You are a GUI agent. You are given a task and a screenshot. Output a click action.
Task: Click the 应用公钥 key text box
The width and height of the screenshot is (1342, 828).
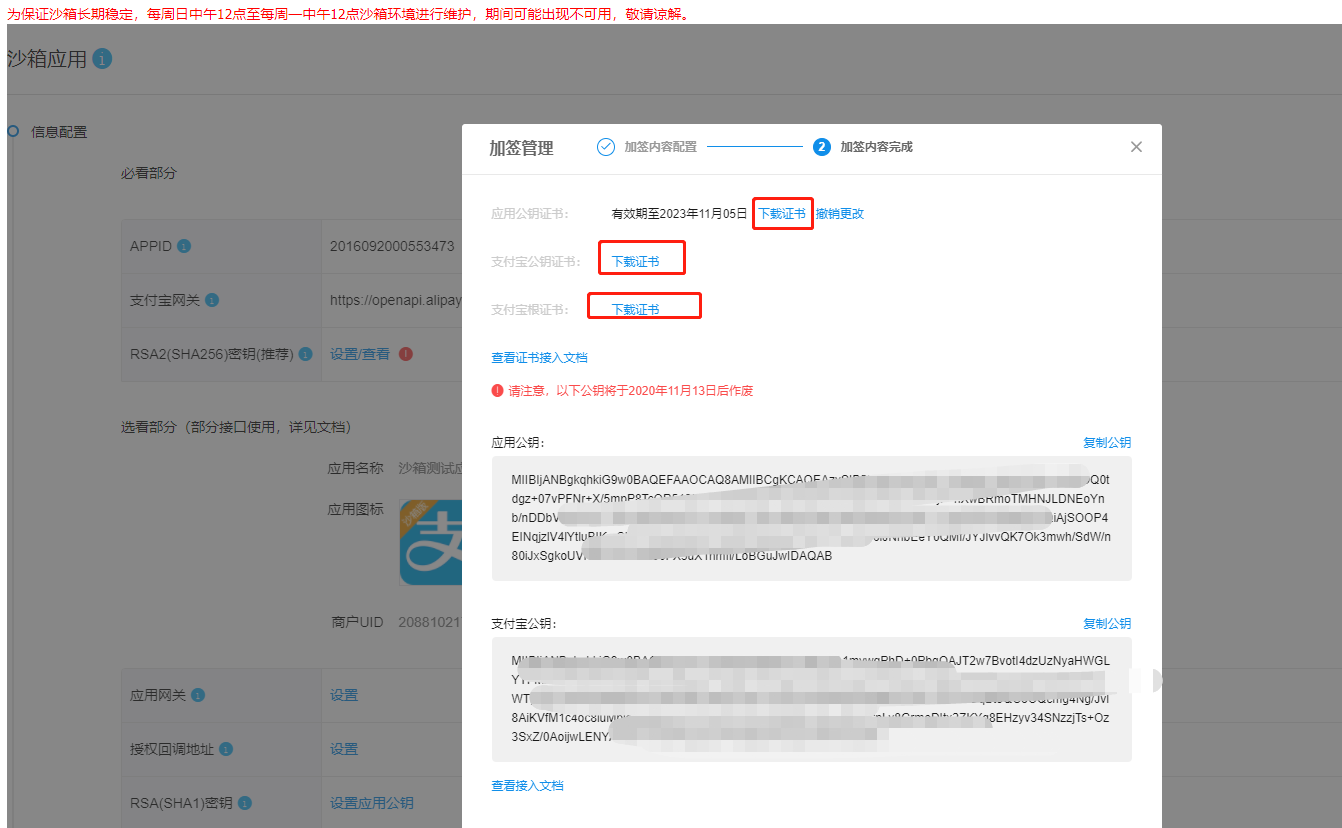pyautogui.click(x=811, y=518)
